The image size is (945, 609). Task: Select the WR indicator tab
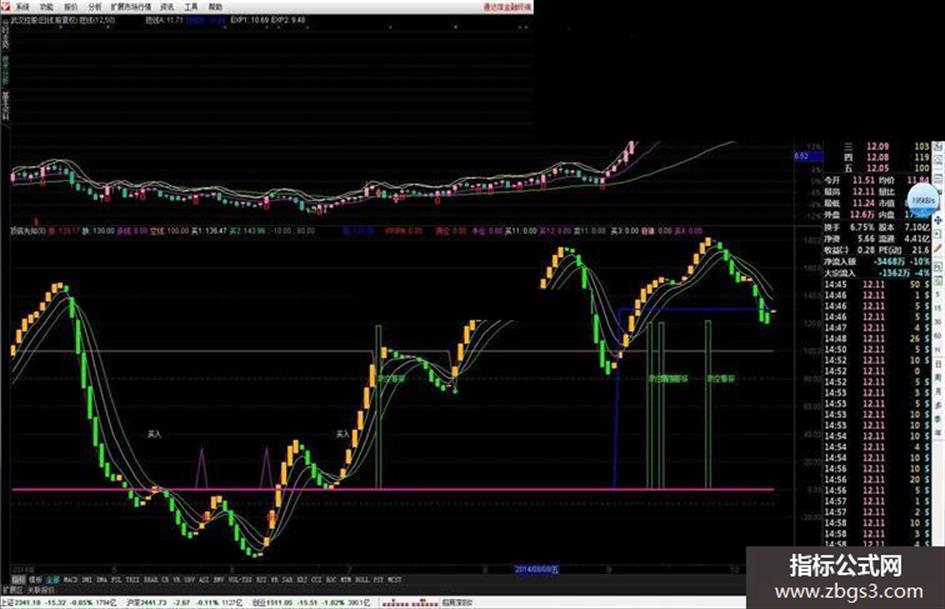[x=274, y=579]
